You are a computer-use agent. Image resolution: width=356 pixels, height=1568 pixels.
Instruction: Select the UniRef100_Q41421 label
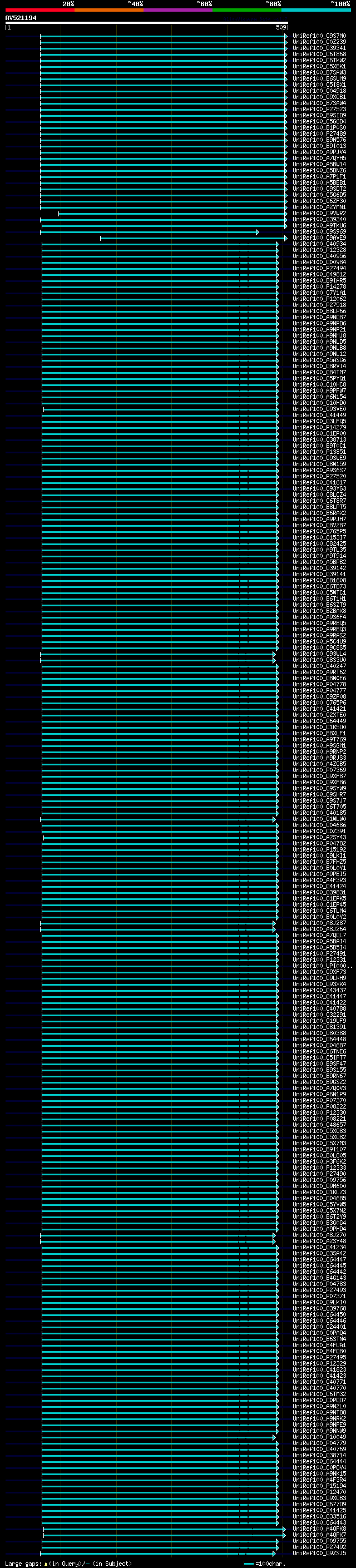click(x=319, y=709)
